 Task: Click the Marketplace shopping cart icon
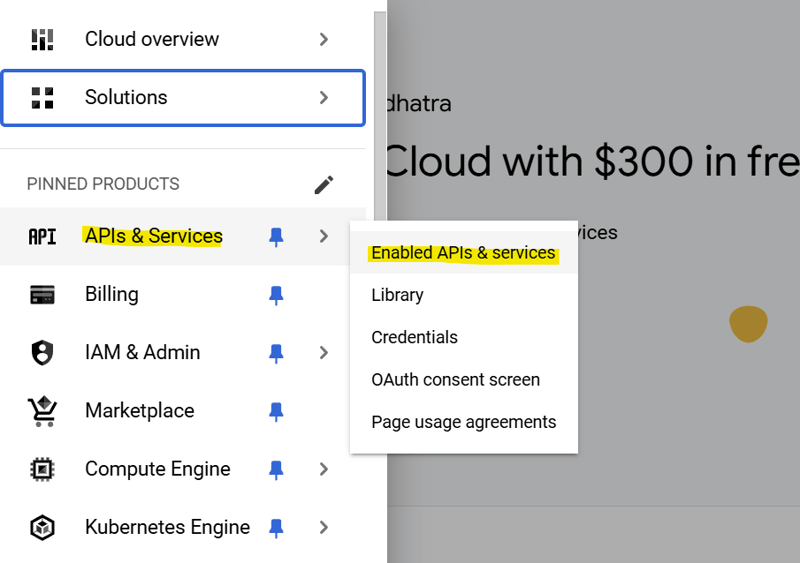[42, 411]
